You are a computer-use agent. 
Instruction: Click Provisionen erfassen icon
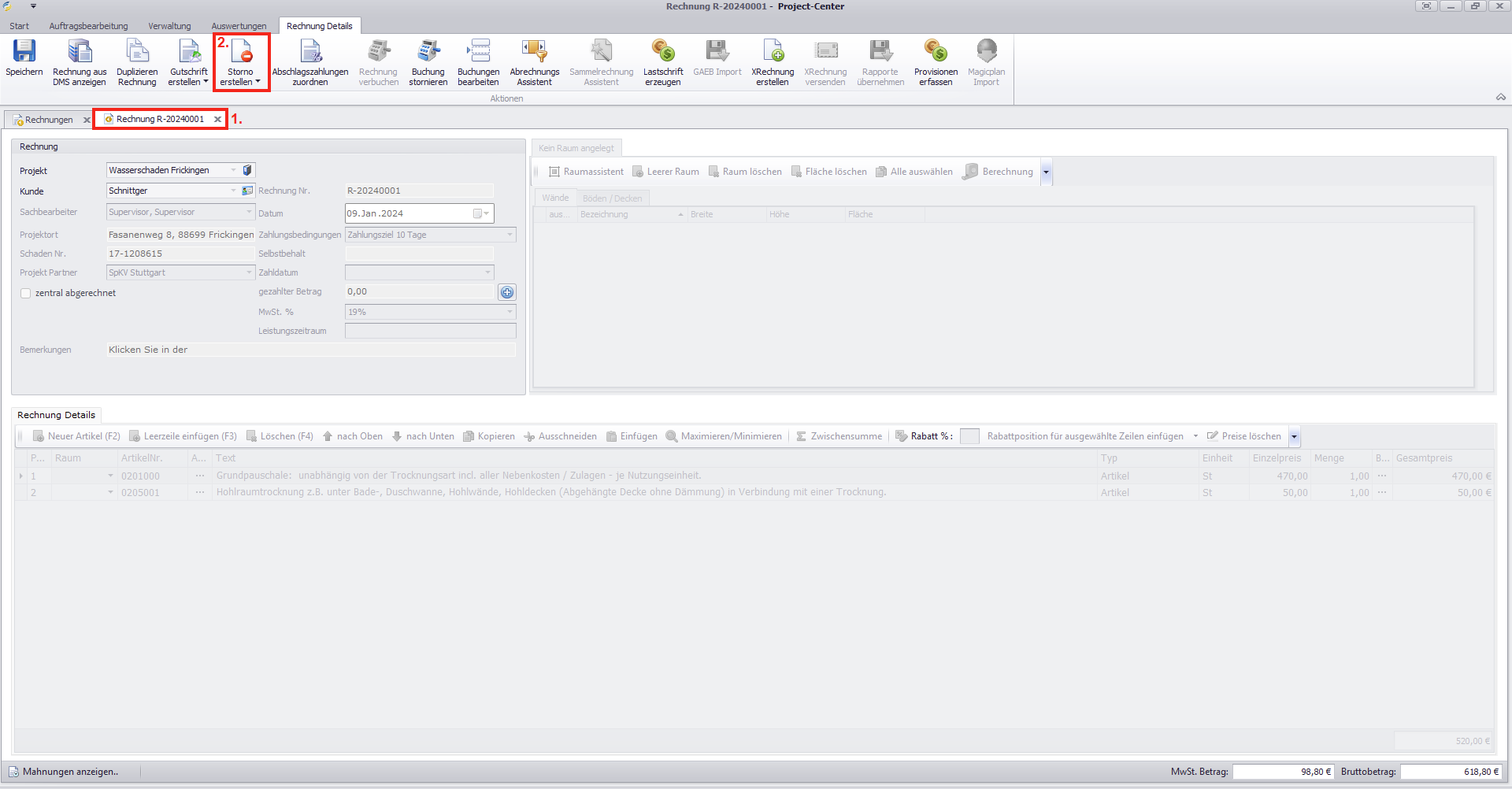point(936,51)
